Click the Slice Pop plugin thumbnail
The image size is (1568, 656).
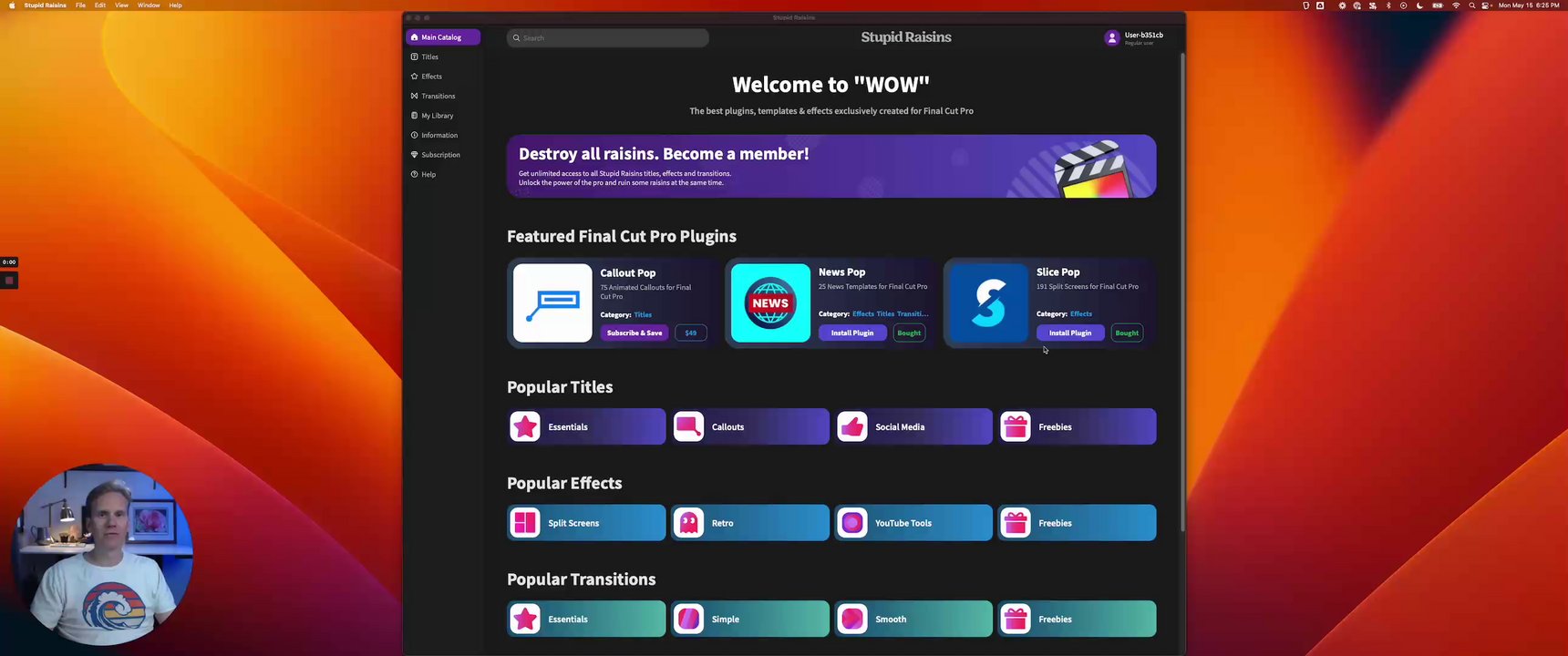click(989, 303)
